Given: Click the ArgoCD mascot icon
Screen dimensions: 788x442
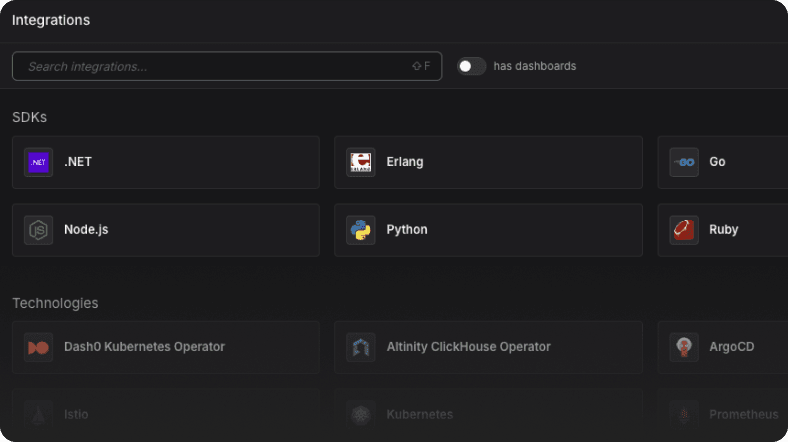Looking at the screenshot, I should pos(684,347).
